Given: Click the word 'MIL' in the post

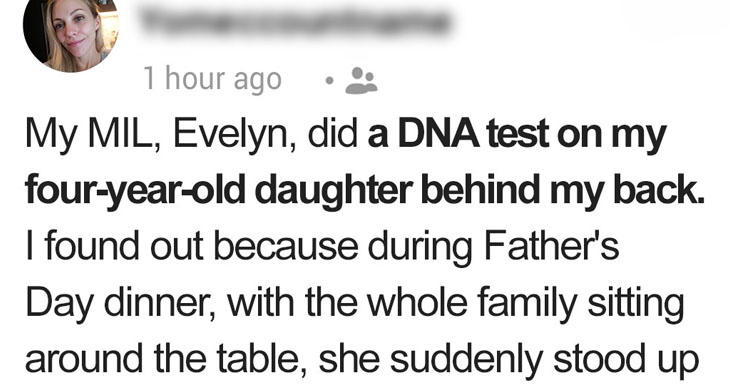Looking at the screenshot, I should [123, 134].
